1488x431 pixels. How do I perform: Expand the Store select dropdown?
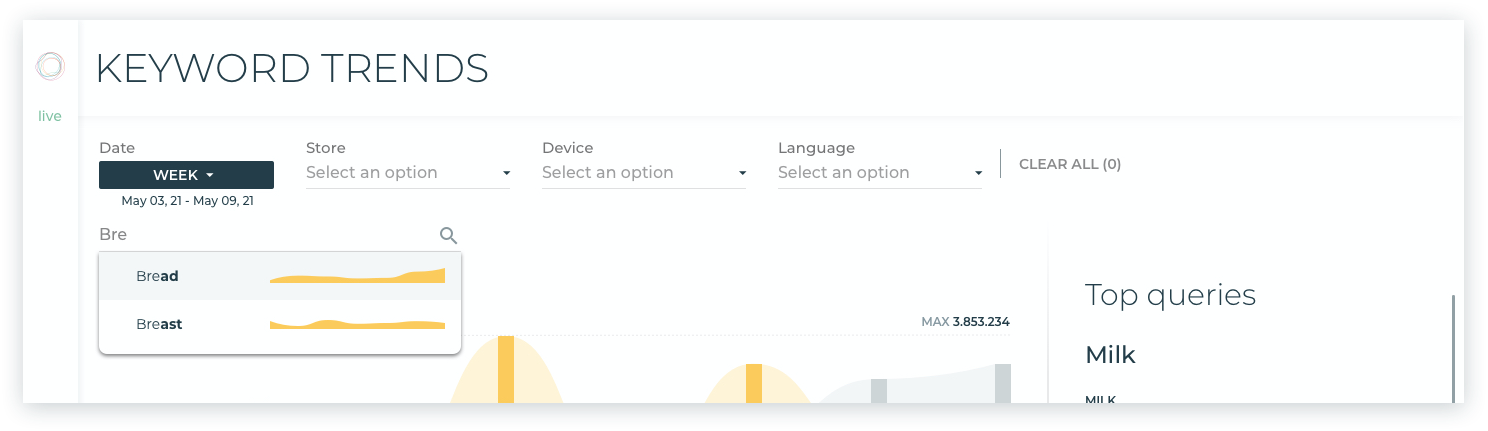408,173
